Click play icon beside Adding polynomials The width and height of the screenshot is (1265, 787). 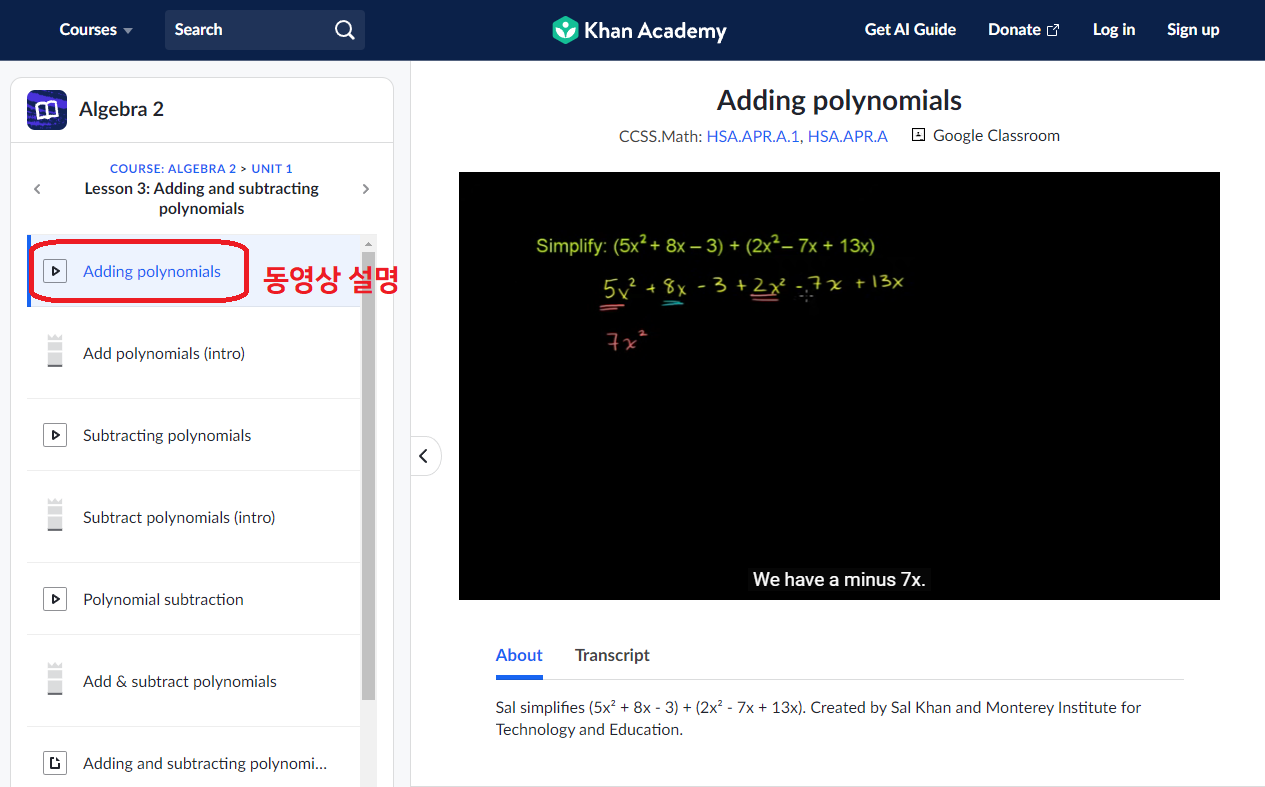[x=55, y=271]
